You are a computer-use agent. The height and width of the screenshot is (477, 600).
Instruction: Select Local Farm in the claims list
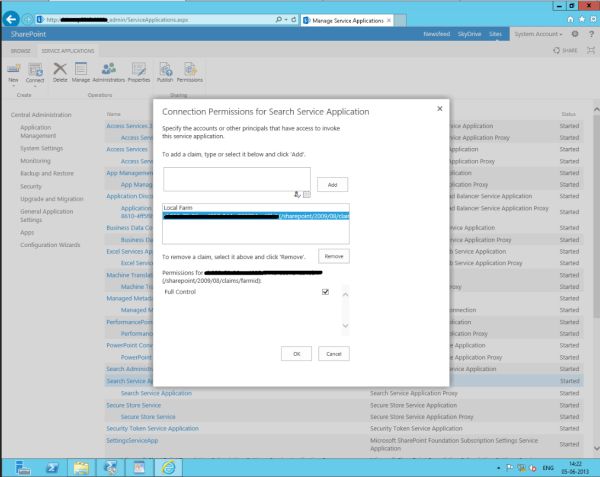point(256,208)
